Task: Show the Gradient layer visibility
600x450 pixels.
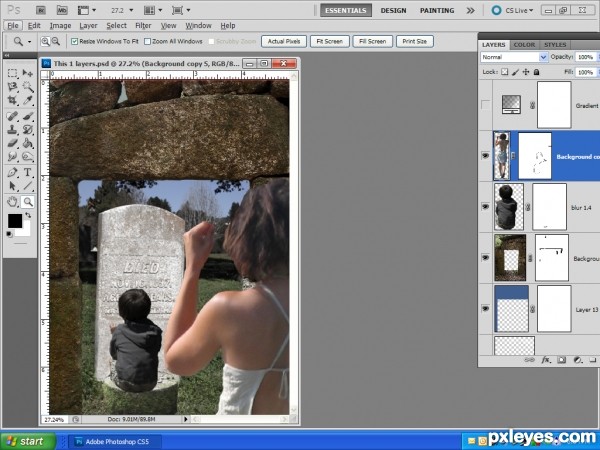Action: click(486, 105)
